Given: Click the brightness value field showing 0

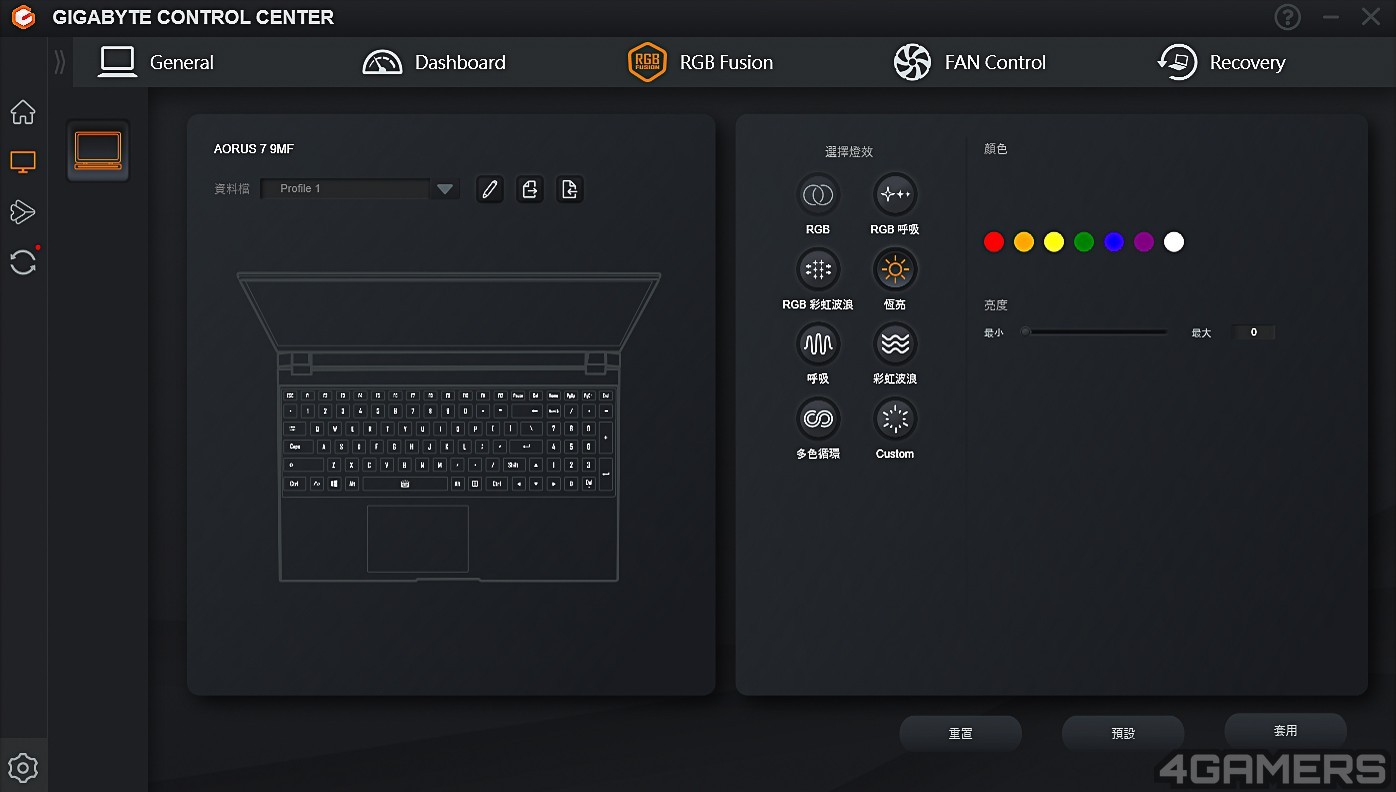Looking at the screenshot, I should pyautogui.click(x=1253, y=332).
